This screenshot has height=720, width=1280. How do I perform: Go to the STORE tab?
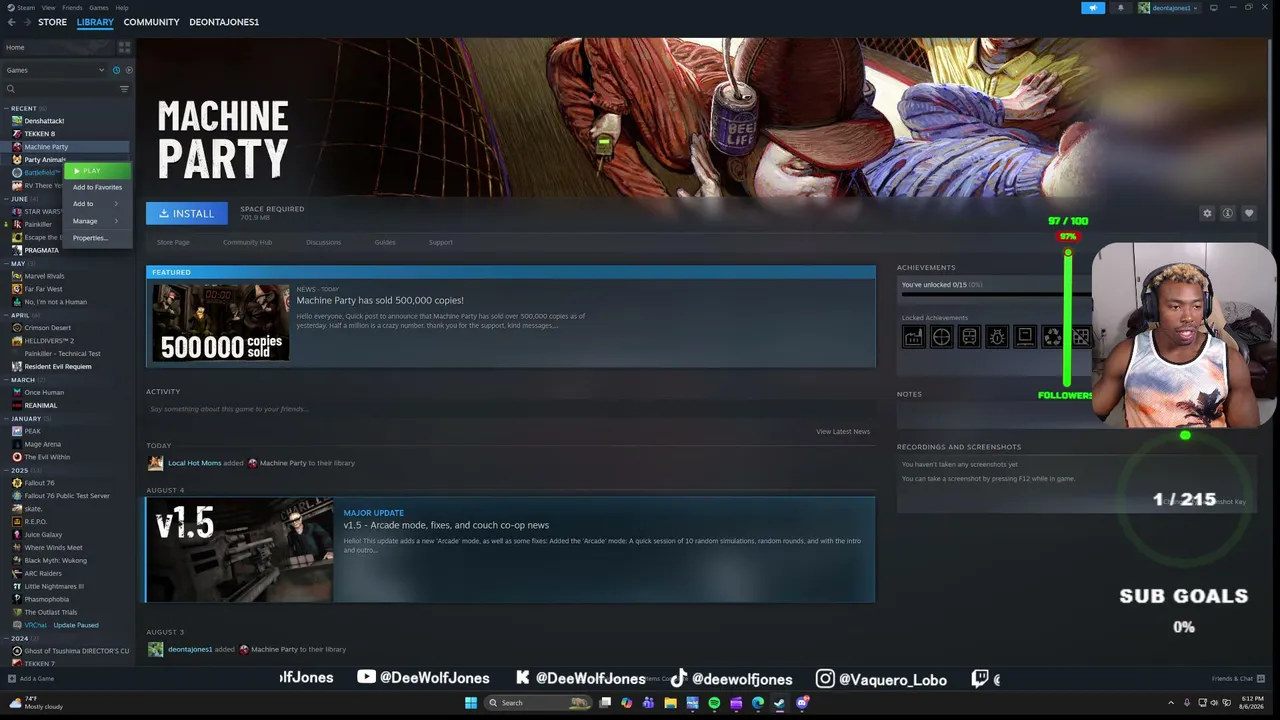click(52, 22)
